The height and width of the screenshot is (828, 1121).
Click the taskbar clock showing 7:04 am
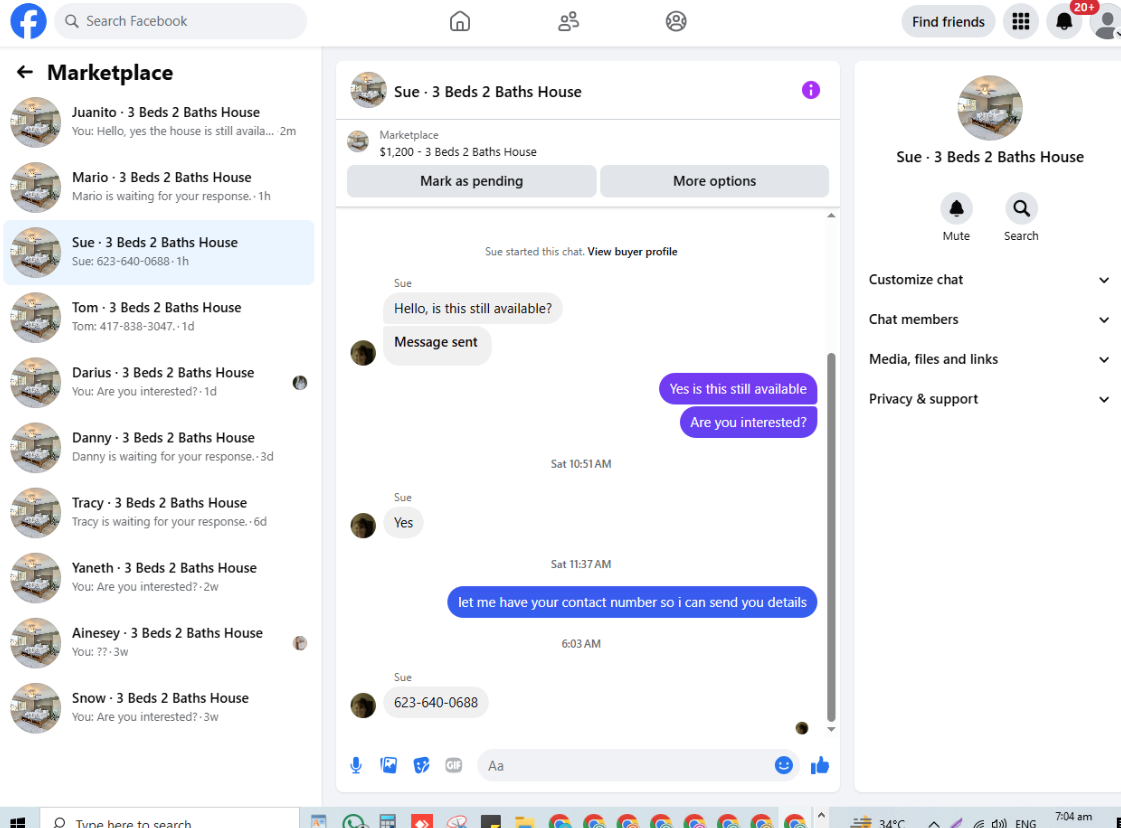[1073, 817]
